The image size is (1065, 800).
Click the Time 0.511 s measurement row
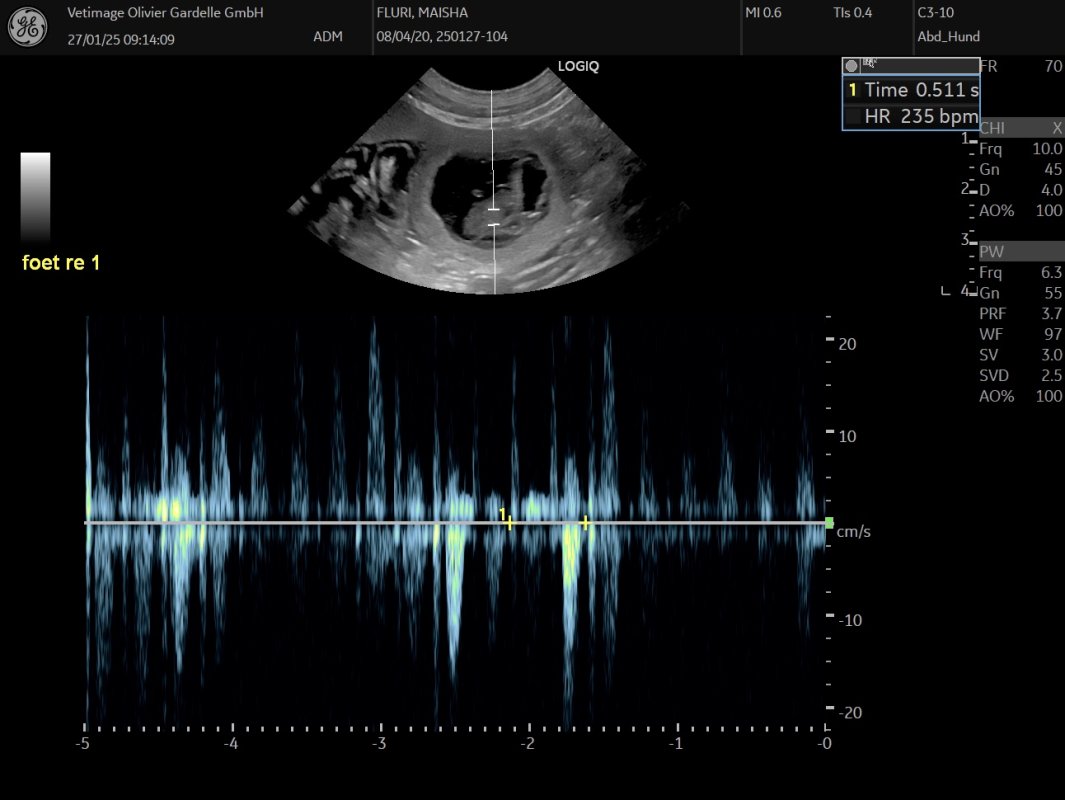[912, 90]
